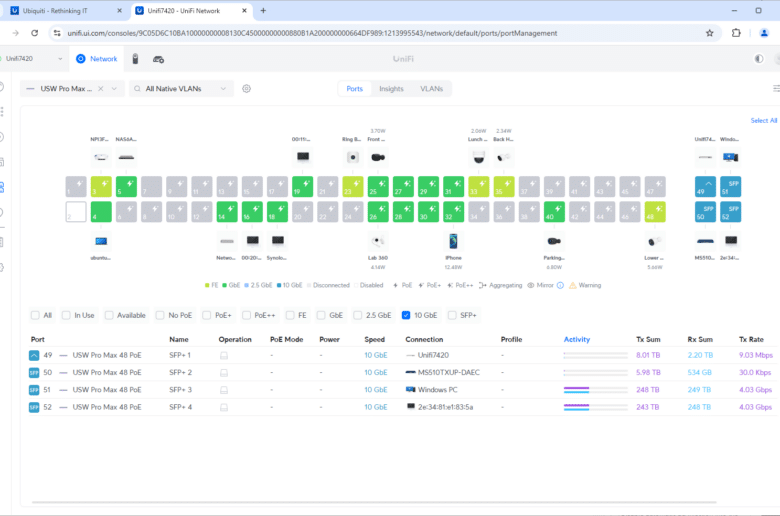Check the SFP+ filter checkbox
Image resolution: width=780 pixels, height=516 pixels.
[x=452, y=315]
